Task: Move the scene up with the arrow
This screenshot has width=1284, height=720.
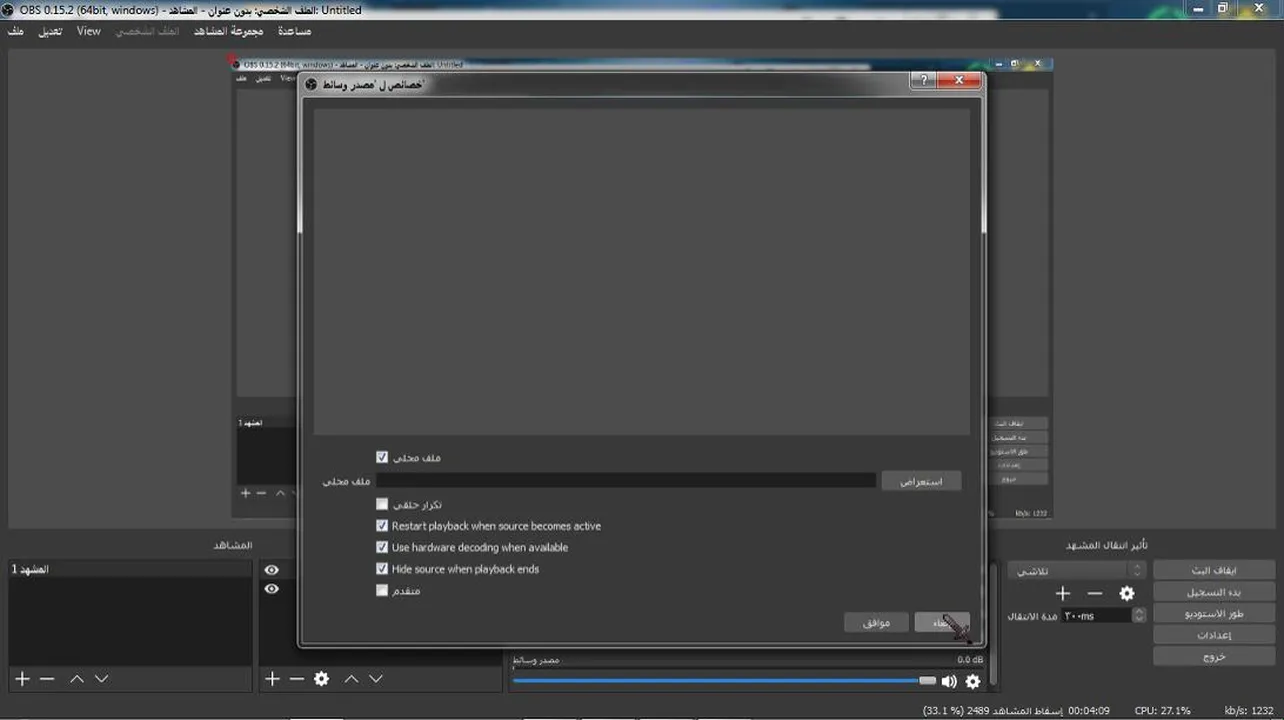Action: 77,679
